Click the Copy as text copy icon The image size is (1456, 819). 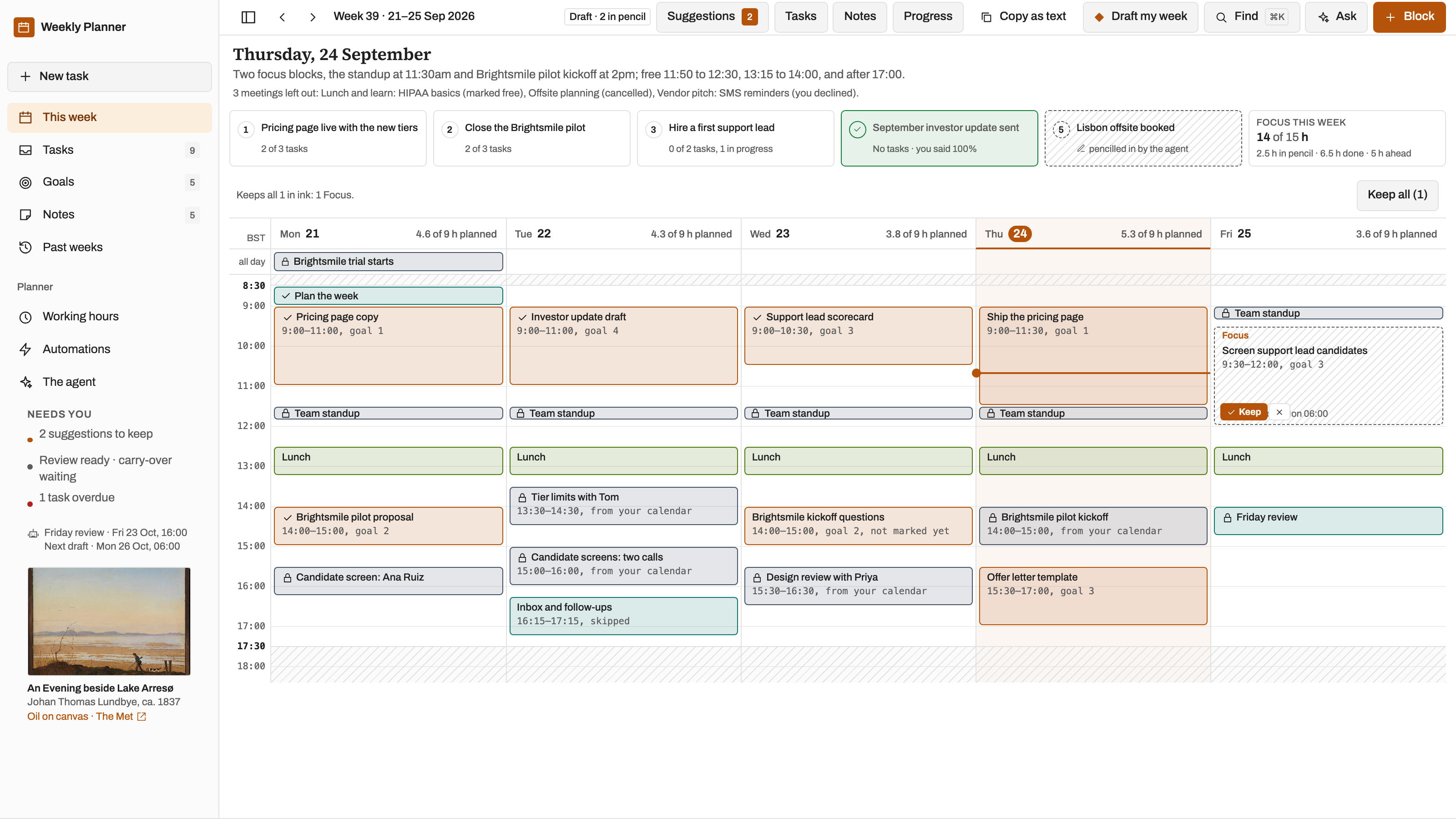(x=986, y=17)
